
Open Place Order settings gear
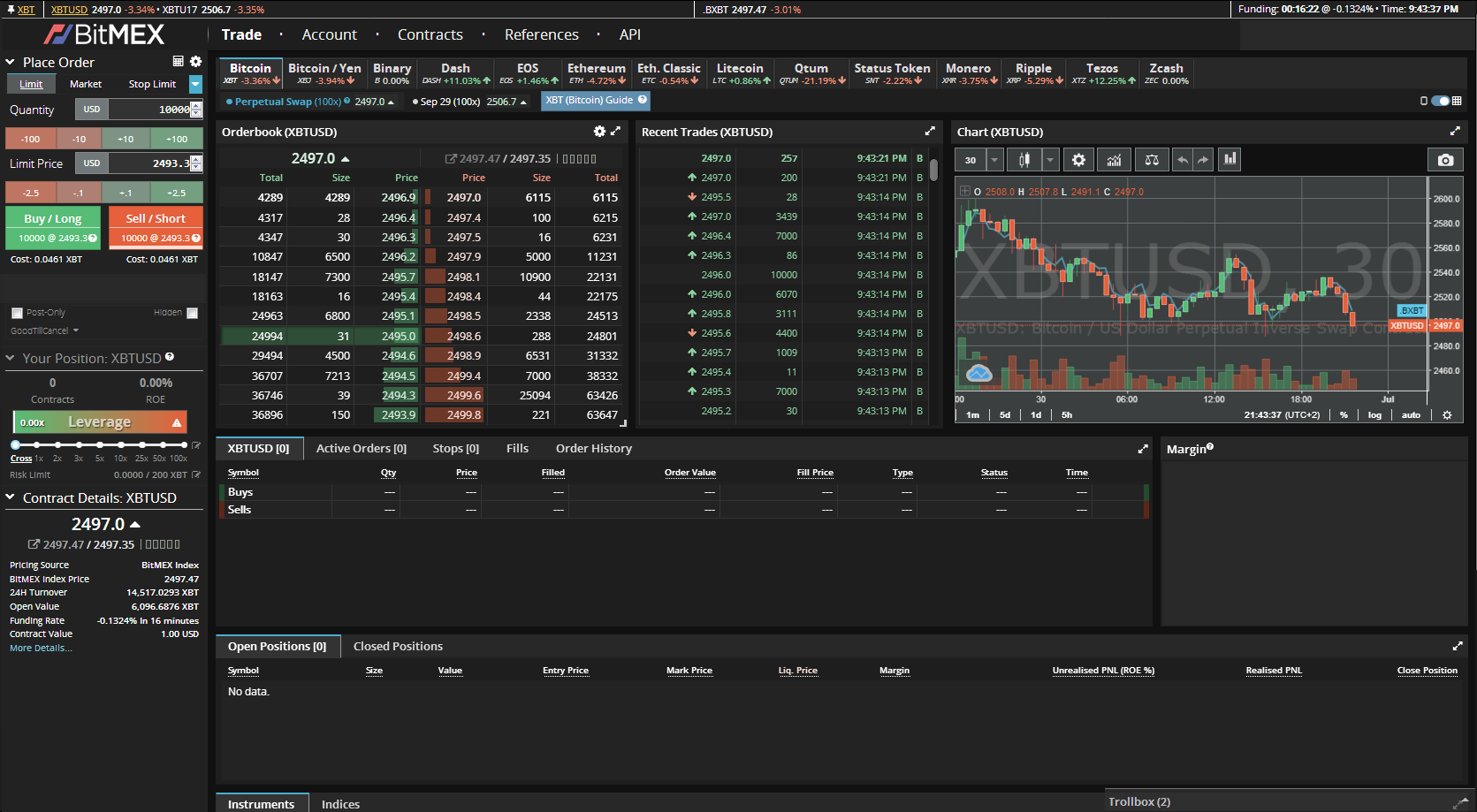coord(195,62)
